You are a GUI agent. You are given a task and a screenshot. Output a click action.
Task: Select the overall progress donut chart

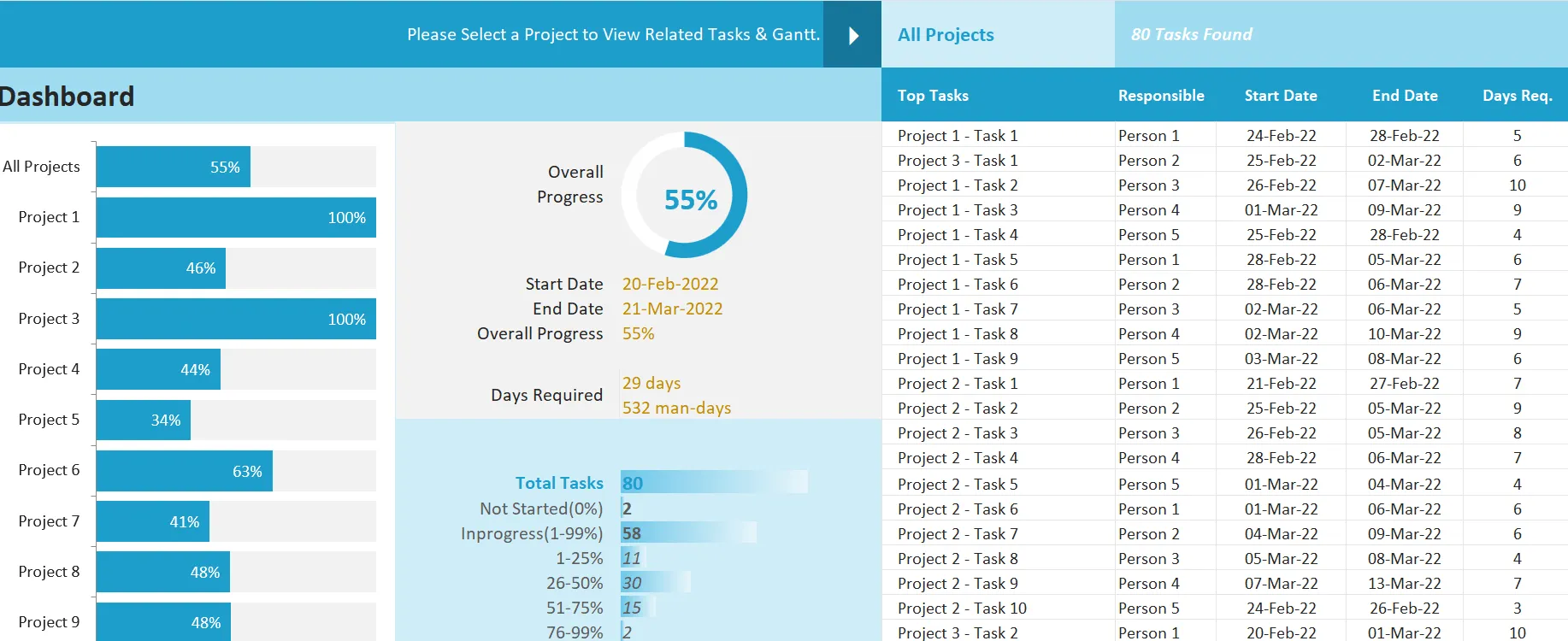coord(685,195)
